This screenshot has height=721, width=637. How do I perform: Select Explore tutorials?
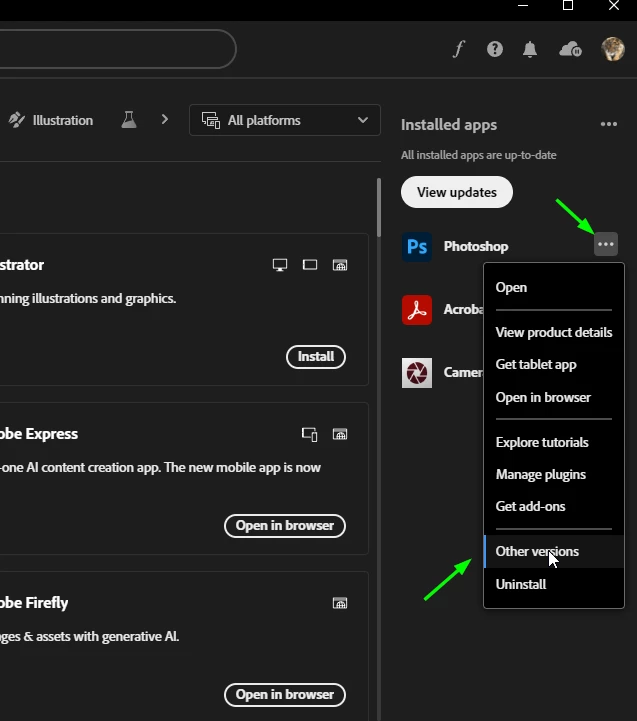coord(554,442)
